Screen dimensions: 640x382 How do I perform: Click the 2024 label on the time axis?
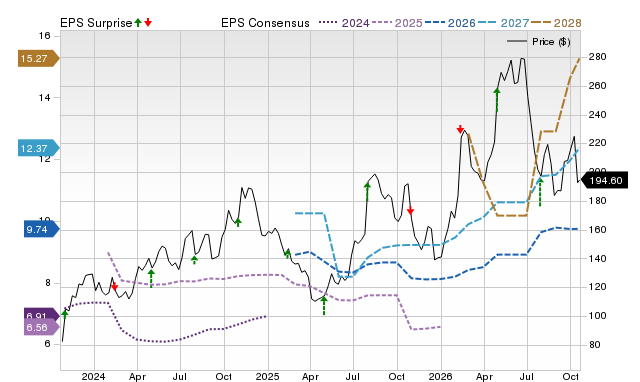pos(93,376)
